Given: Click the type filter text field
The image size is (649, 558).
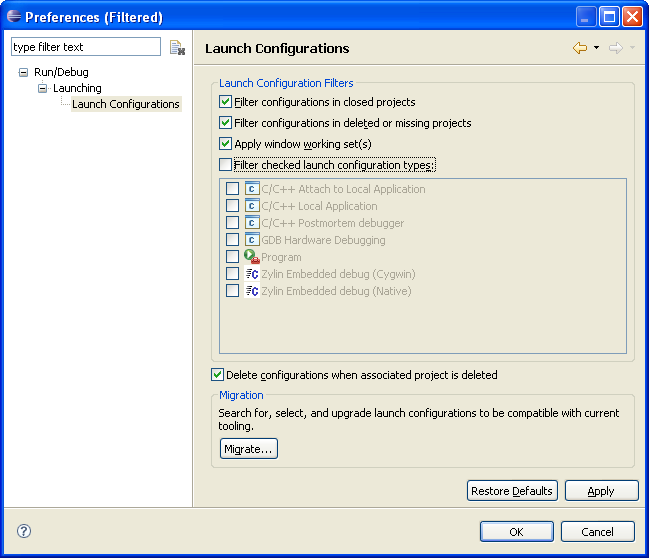Looking at the screenshot, I should point(86,47).
